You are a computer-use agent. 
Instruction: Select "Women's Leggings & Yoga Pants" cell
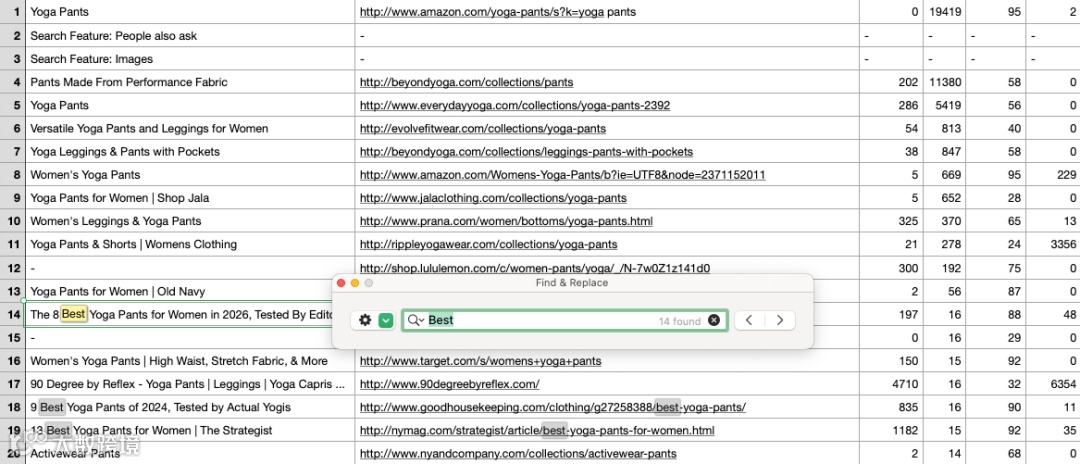click(190, 221)
